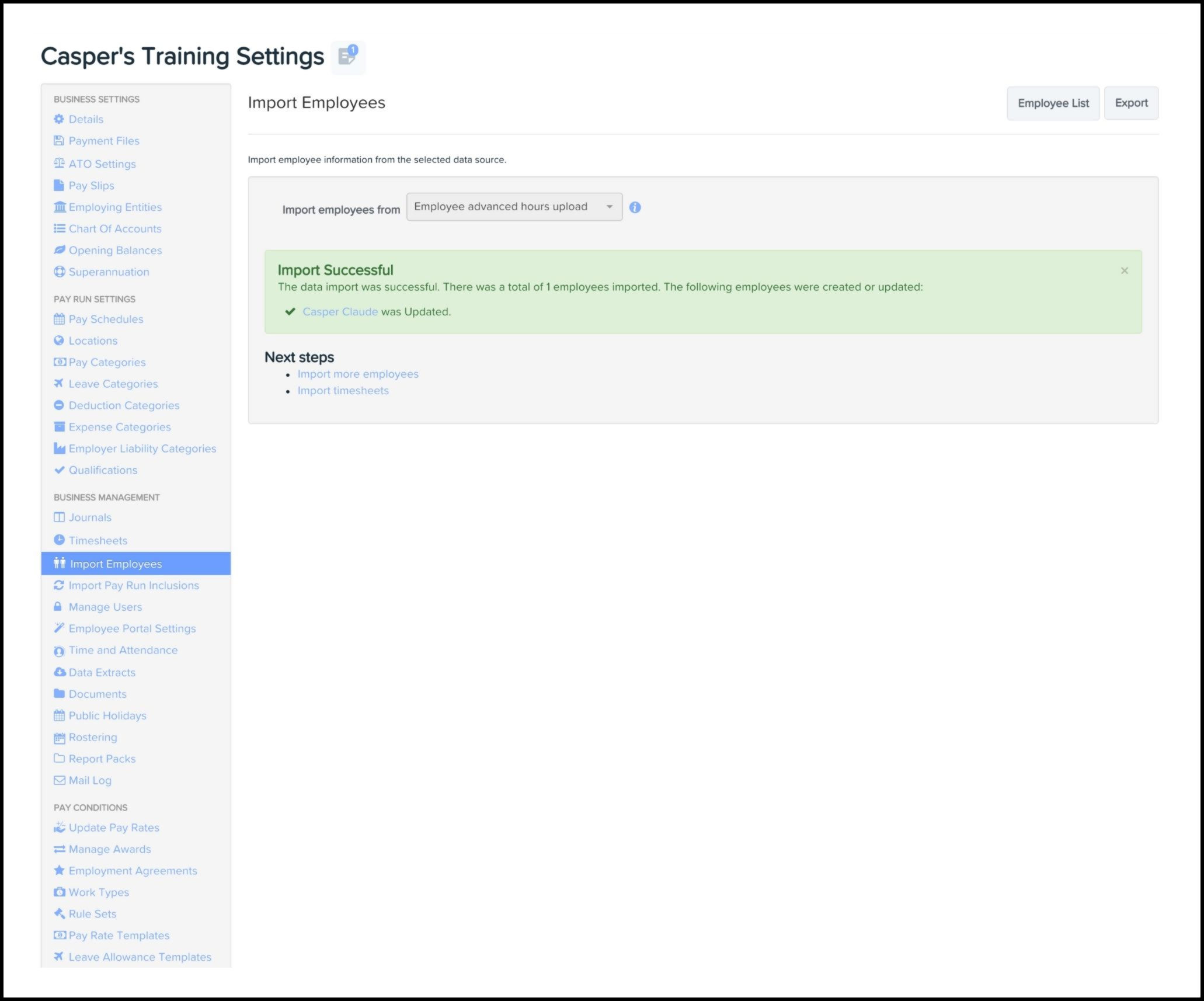This screenshot has height=1001, width=1204.
Task: Dismiss the Import Successful alert
Action: coord(1124,270)
